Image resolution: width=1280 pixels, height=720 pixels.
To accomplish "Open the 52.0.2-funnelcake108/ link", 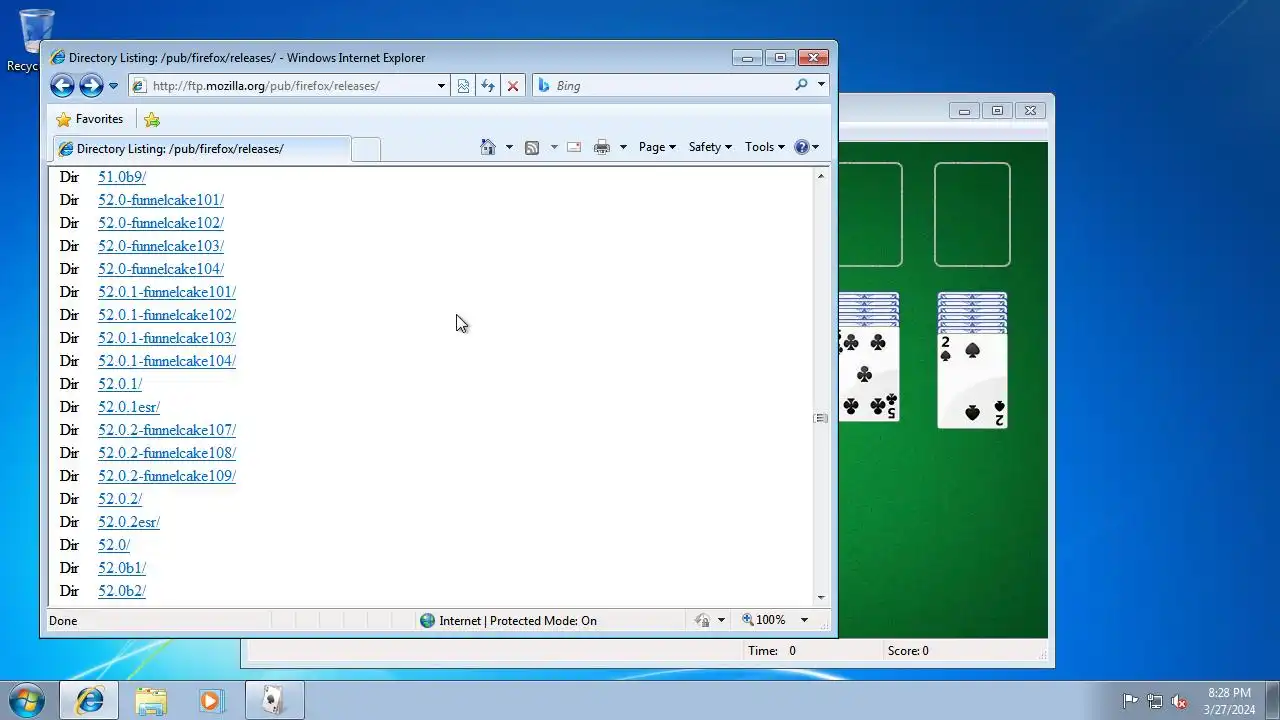I will pyautogui.click(x=167, y=453).
